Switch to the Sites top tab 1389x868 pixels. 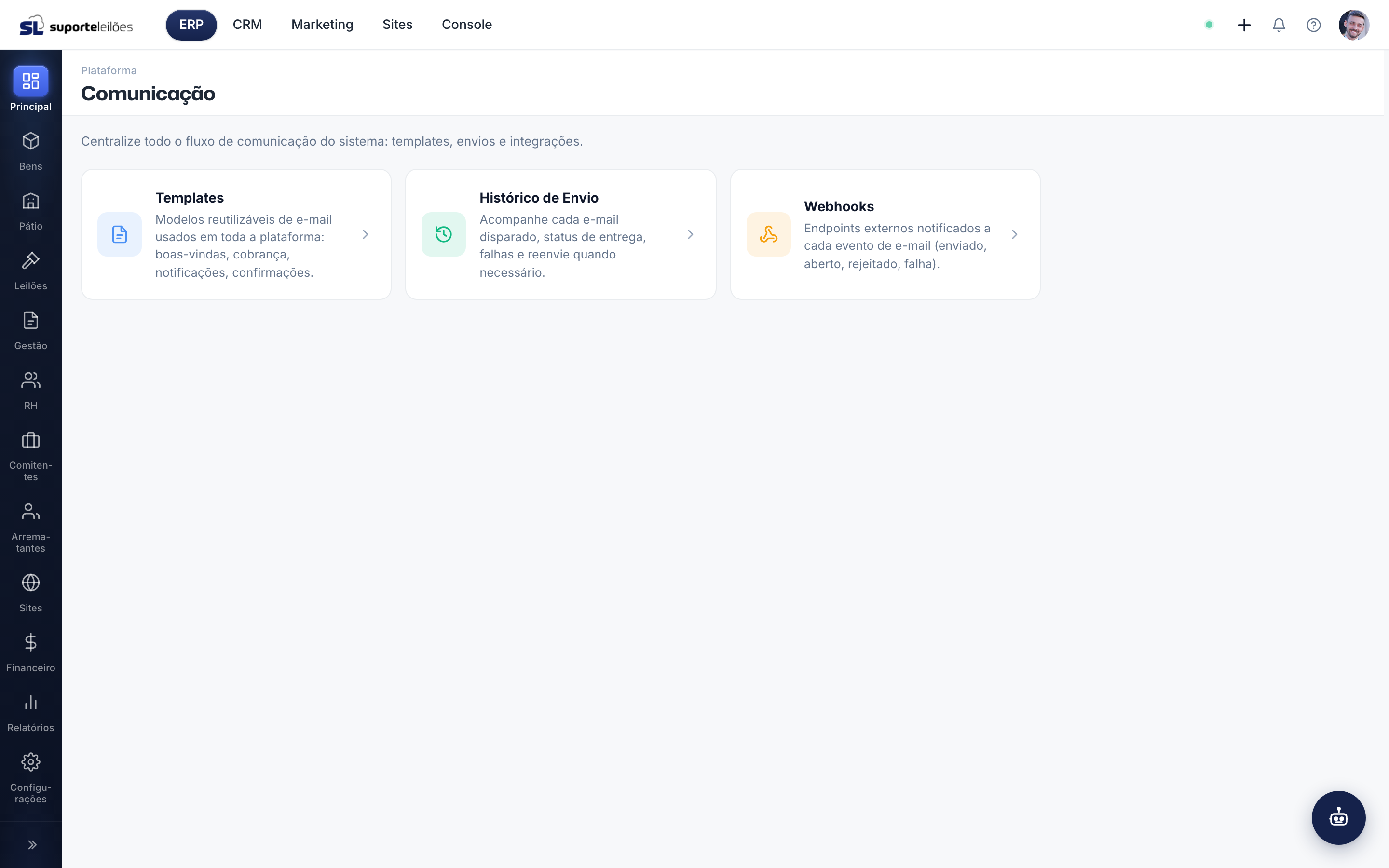[397, 25]
